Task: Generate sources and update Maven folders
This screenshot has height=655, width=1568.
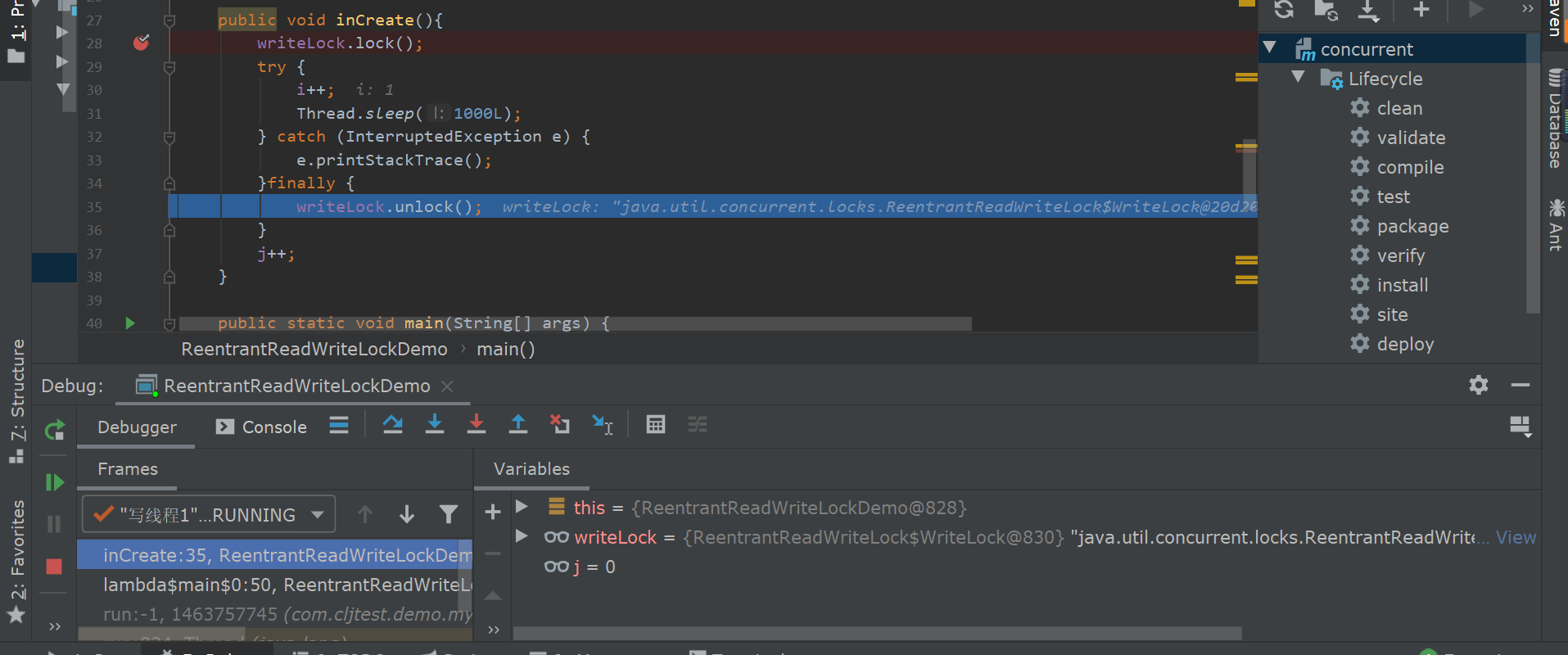Action: [1326, 10]
